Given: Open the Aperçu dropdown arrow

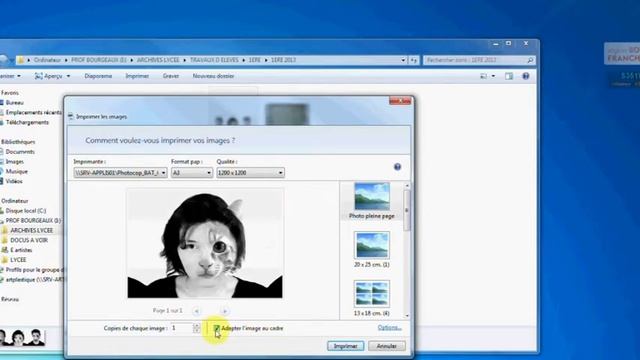Looking at the screenshot, I should 68,76.
